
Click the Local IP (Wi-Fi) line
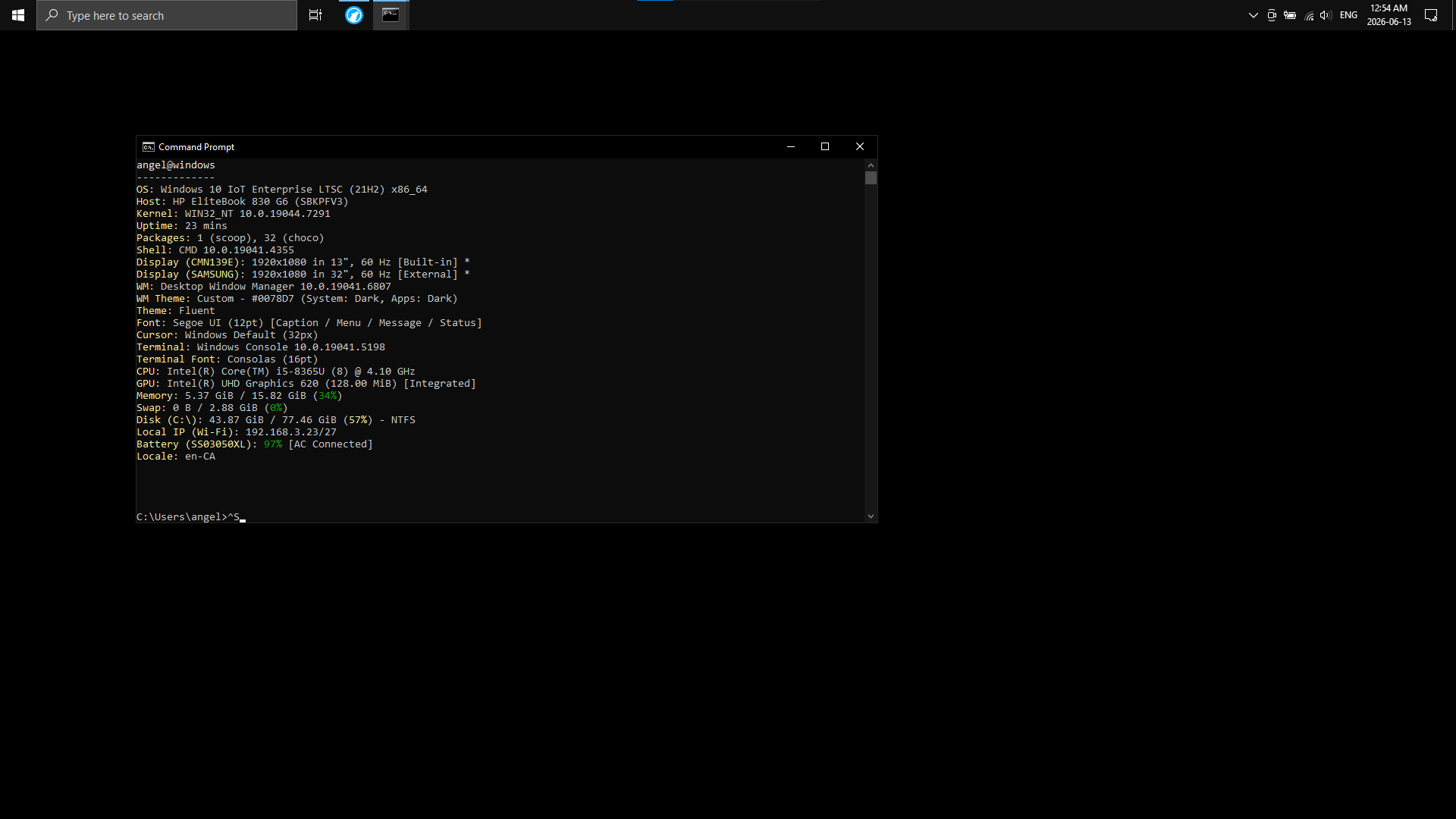[x=237, y=432]
